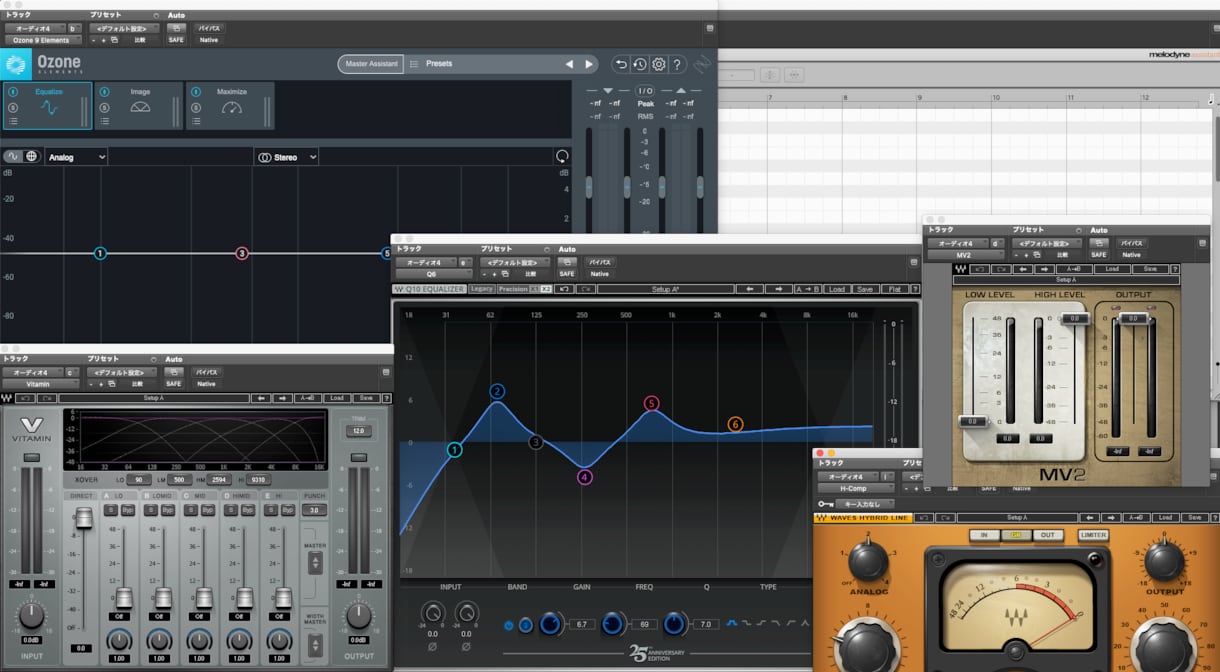Screen dimensions: 1220x672
Task: Select the bell filter type in Q10
Action: (x=732, y=624)
